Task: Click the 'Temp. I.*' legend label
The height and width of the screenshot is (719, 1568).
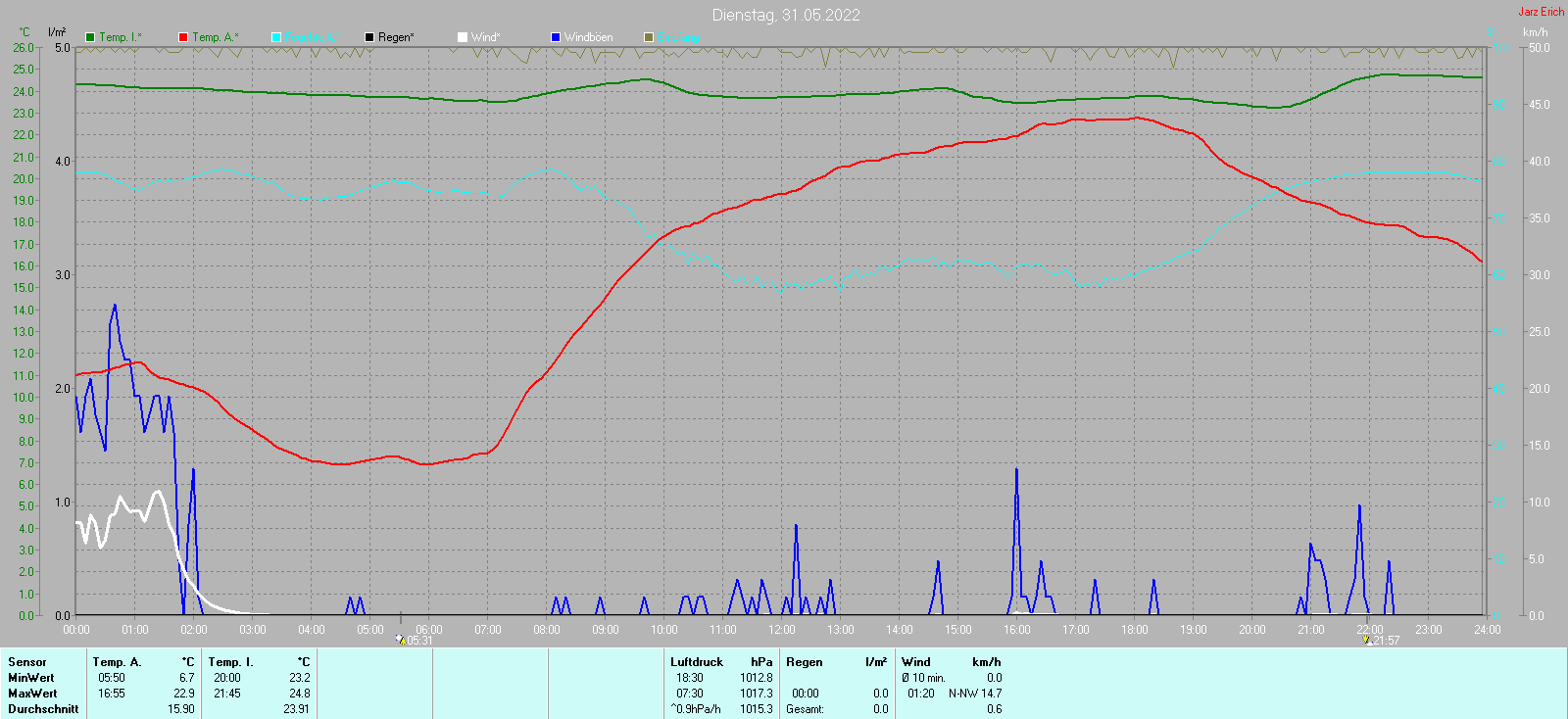Action: tap(121, 37)
